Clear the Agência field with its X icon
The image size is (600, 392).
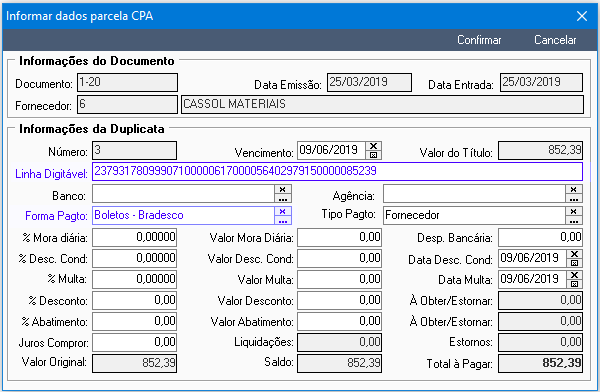click(574, 189)
